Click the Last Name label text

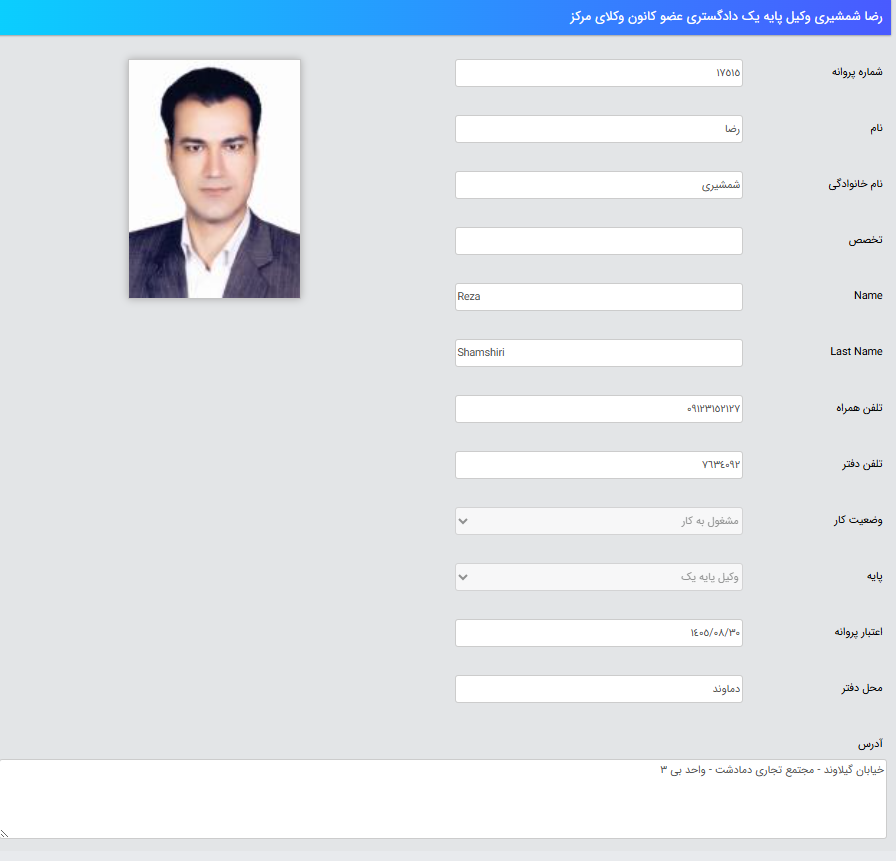857,351
